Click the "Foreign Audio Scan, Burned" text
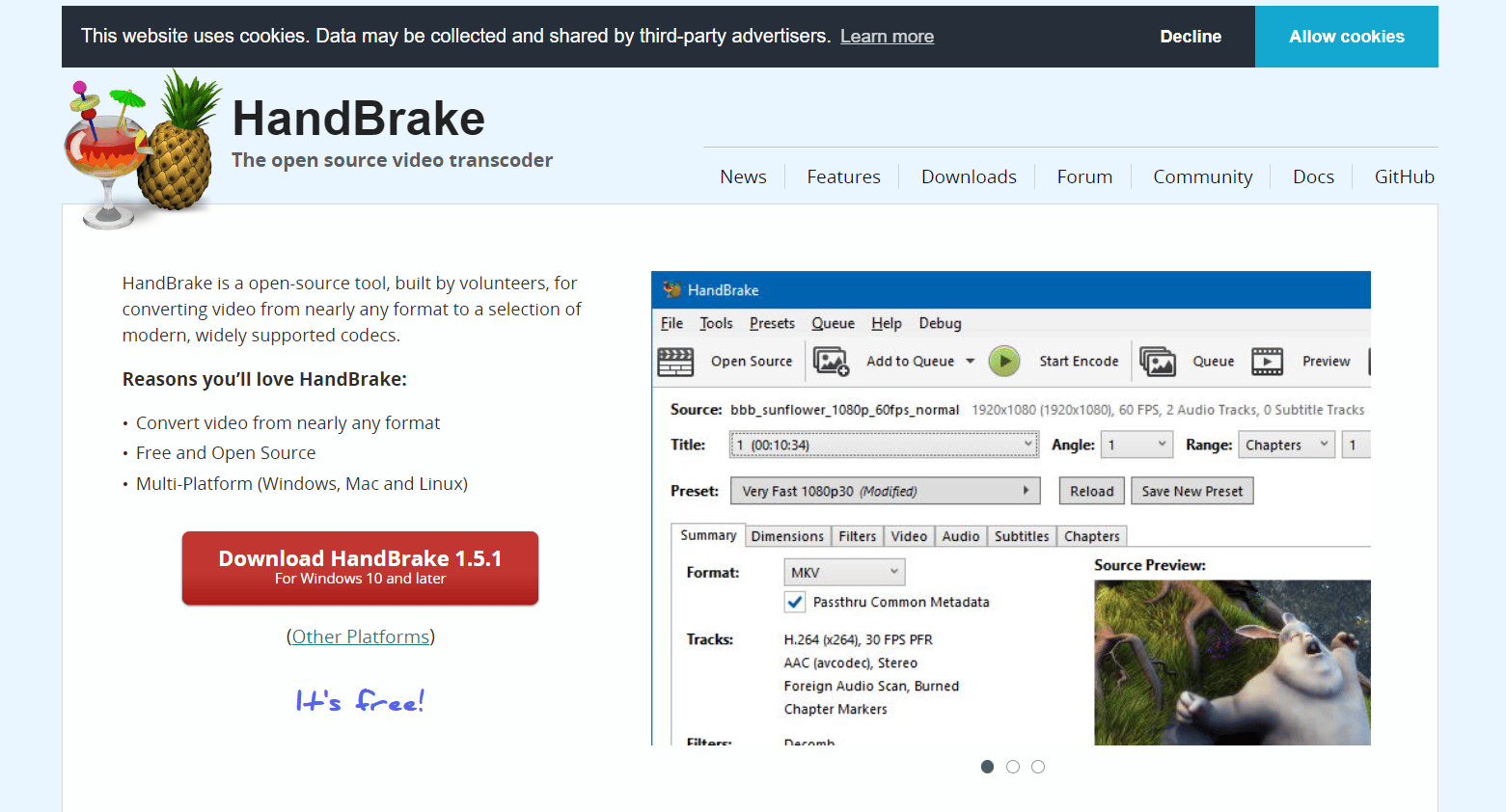Viewport: 1506px width, 812px height. tap(871, 686)
